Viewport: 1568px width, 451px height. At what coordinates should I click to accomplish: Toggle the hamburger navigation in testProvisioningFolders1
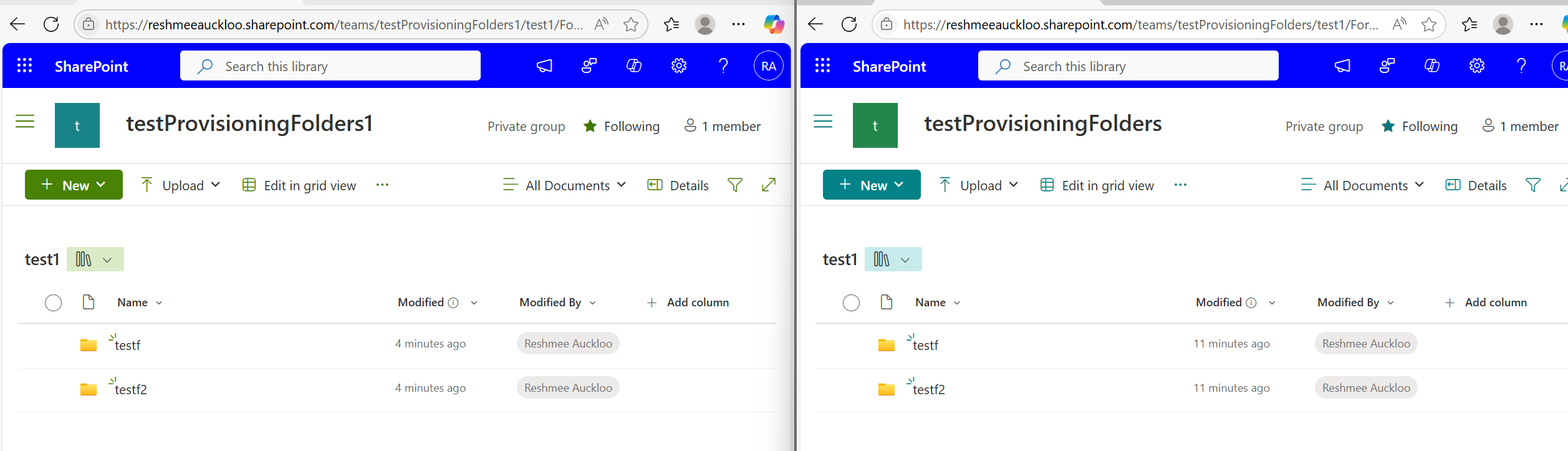coord(25,121)
